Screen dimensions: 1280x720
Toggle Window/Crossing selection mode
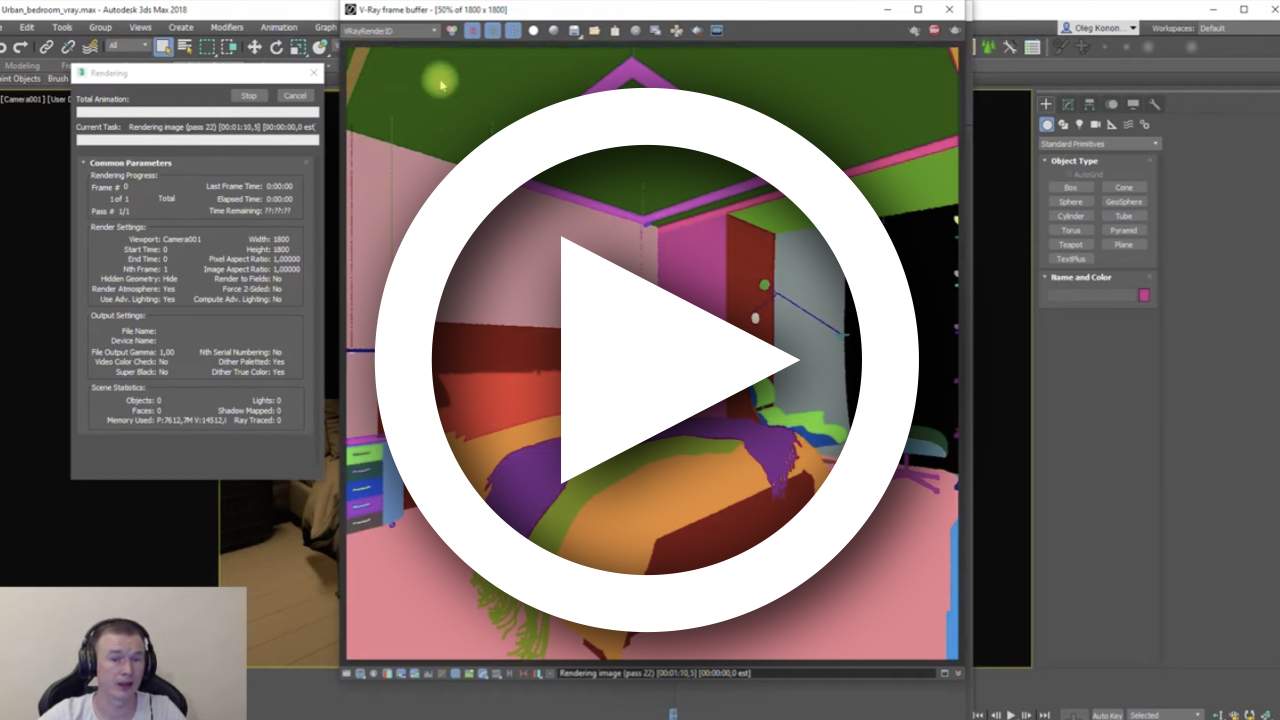(x=229, y=47)
